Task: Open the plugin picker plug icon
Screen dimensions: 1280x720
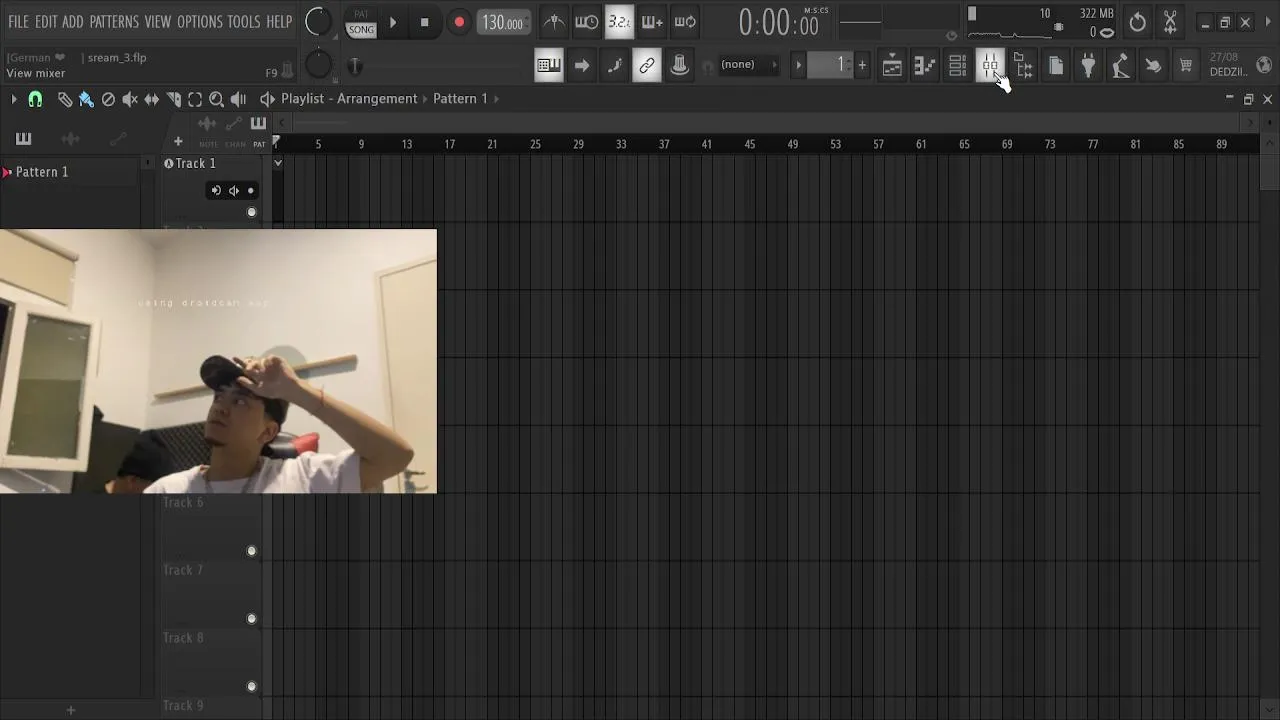Action: tap(1088, 66)
